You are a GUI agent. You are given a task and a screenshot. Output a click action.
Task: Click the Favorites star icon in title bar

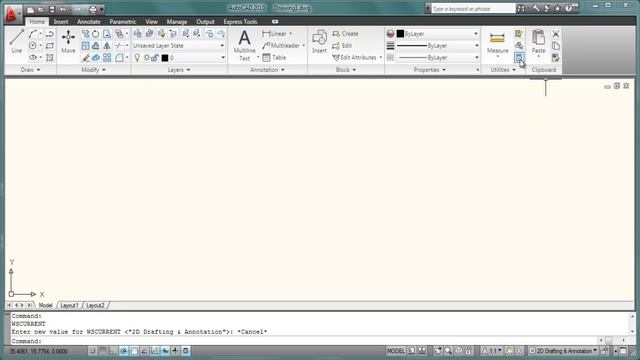[x=557, y=9]
